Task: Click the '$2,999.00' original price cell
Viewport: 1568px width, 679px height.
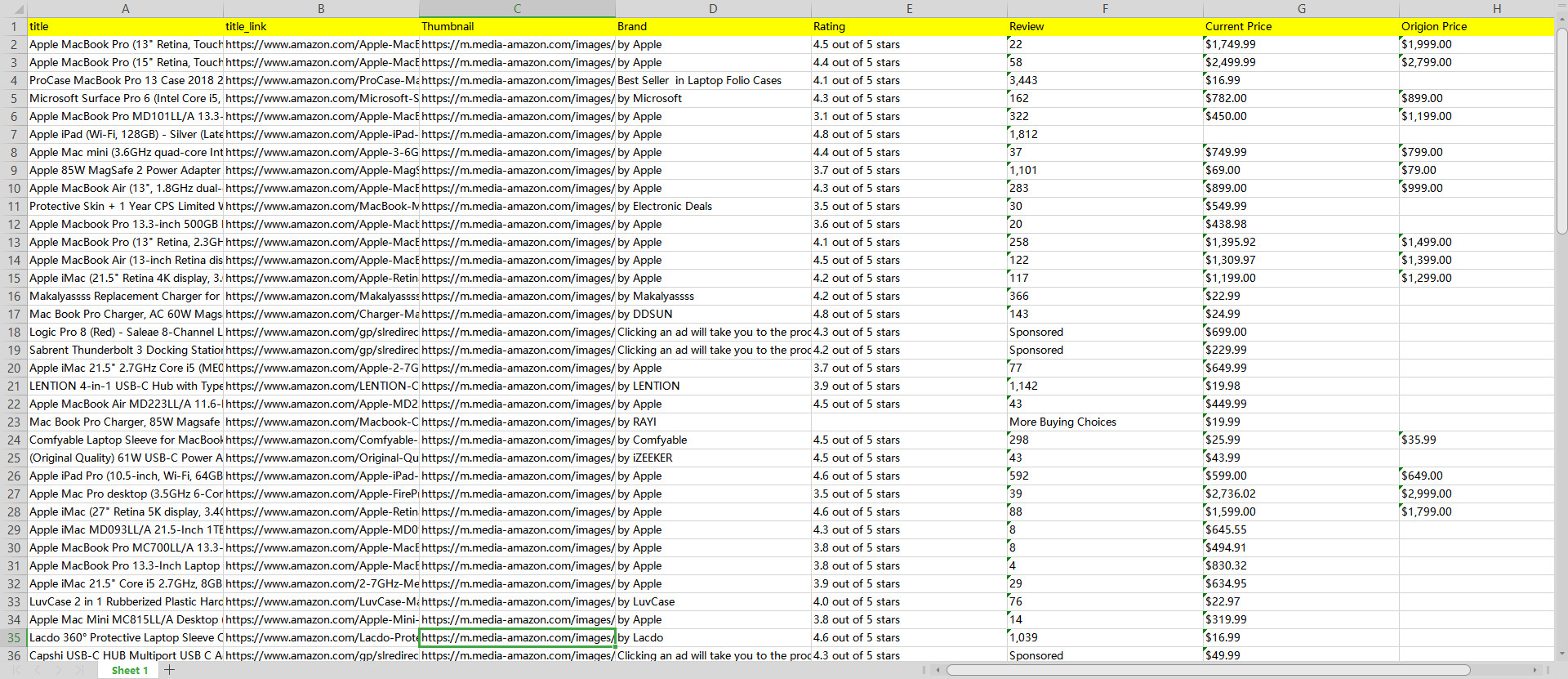Action: pyautogui.click(x=1477, y=494)
